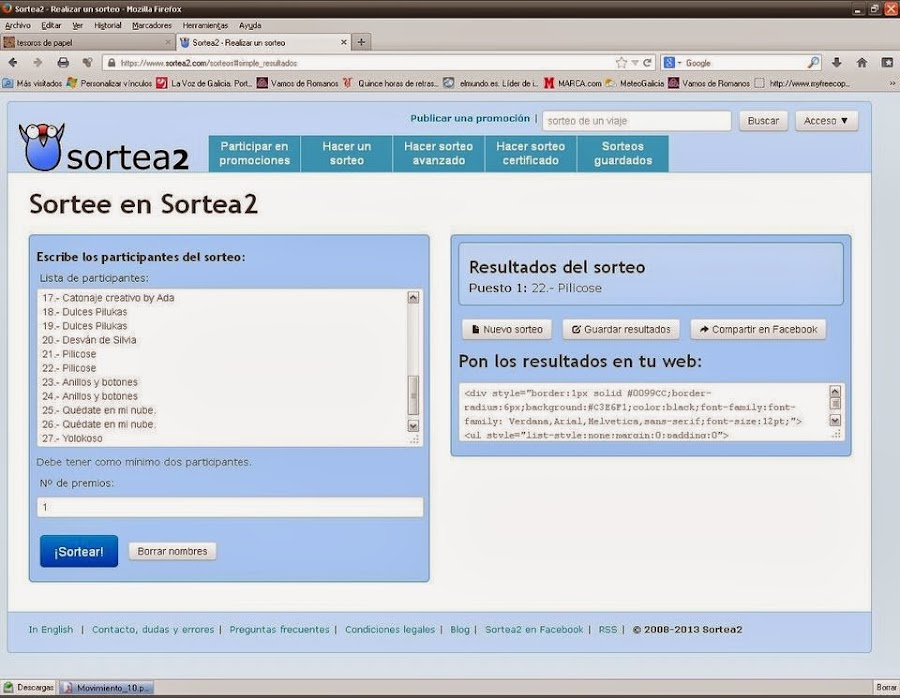Open the Marcadores menu

pos(152,25)
